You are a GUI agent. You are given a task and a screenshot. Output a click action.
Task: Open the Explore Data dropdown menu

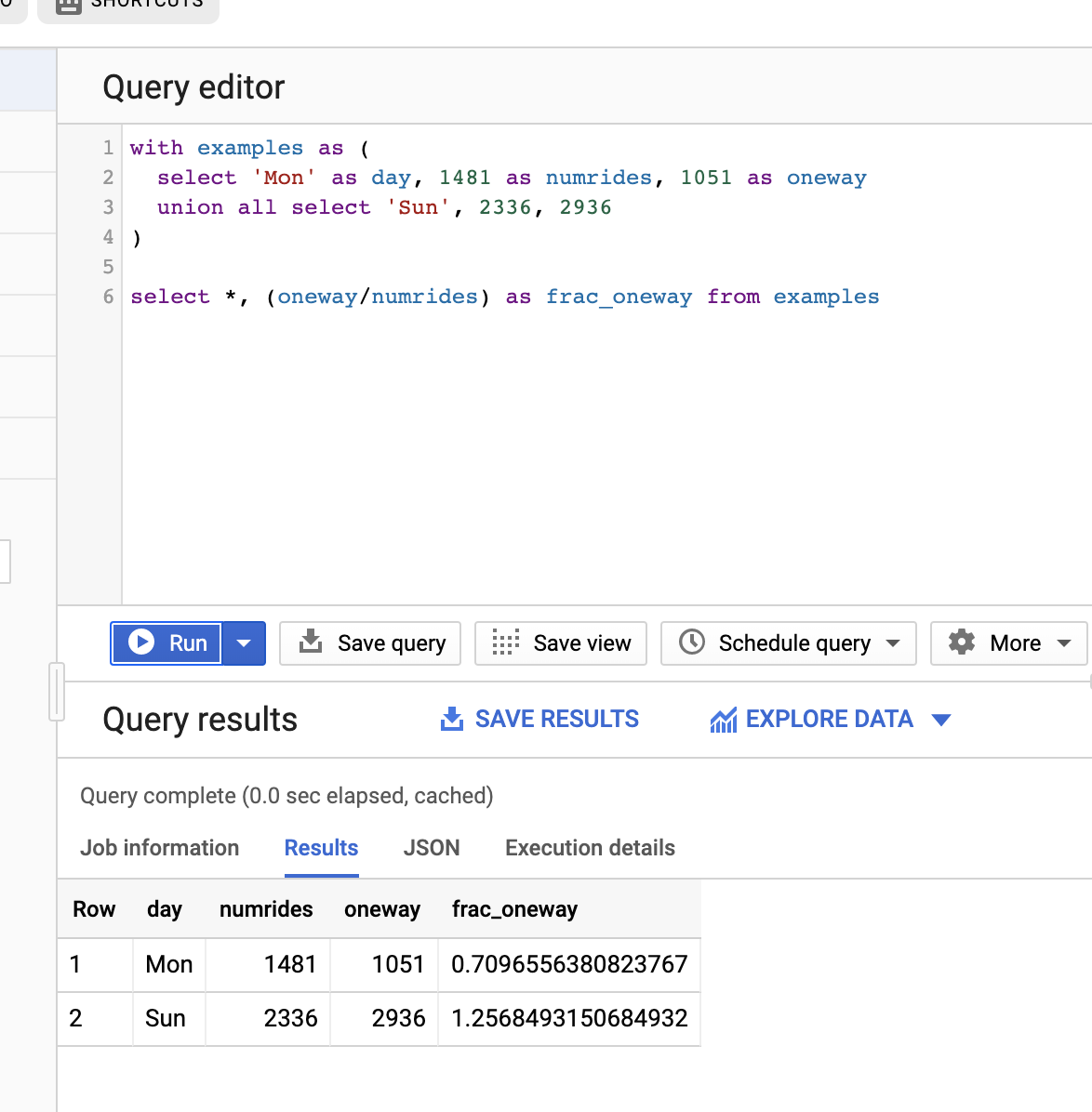[942, 719]
